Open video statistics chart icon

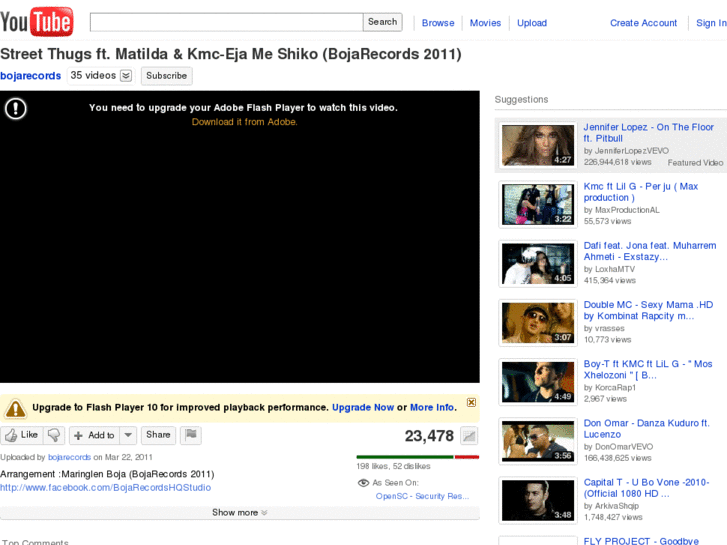click(469, 436)
